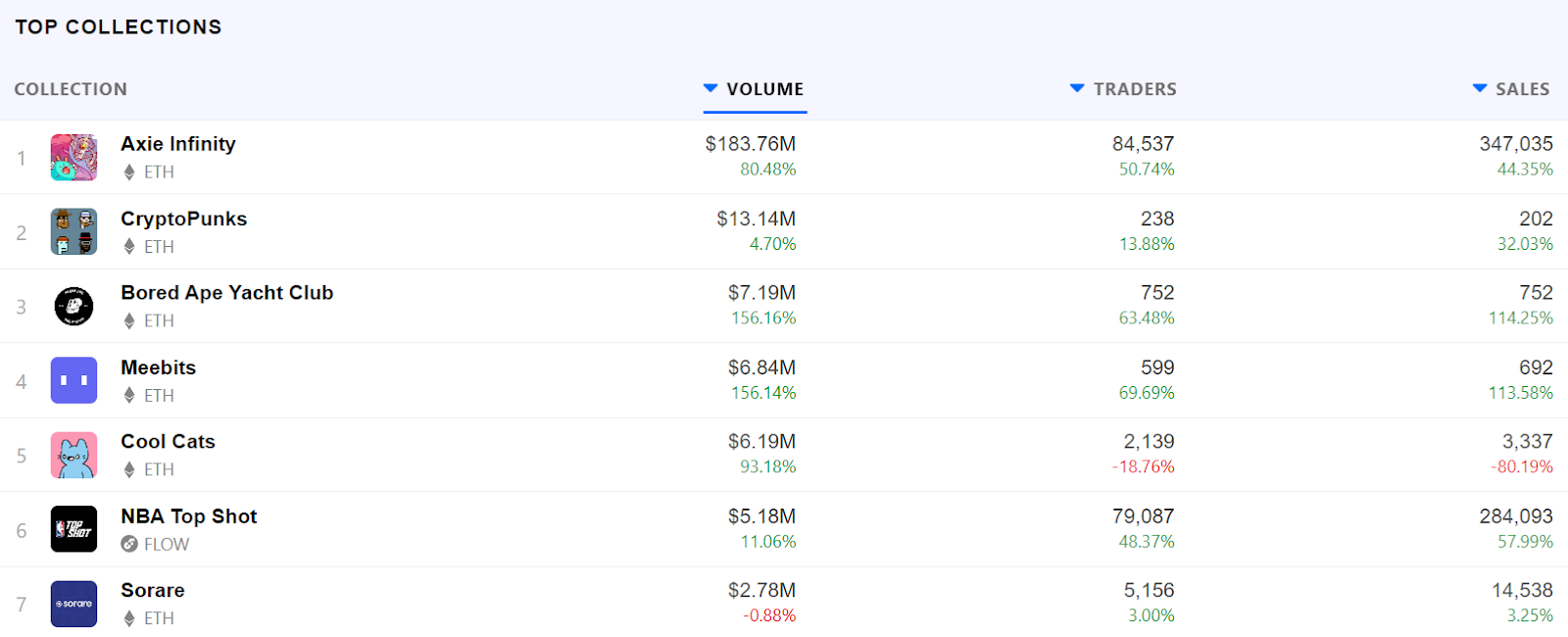Click the 238 traders value
Viewport: 1568px width, 637px height.
pos(1157,219)
